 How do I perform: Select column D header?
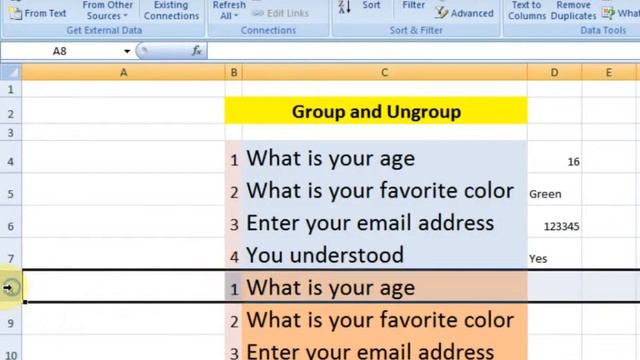point(554,73)
